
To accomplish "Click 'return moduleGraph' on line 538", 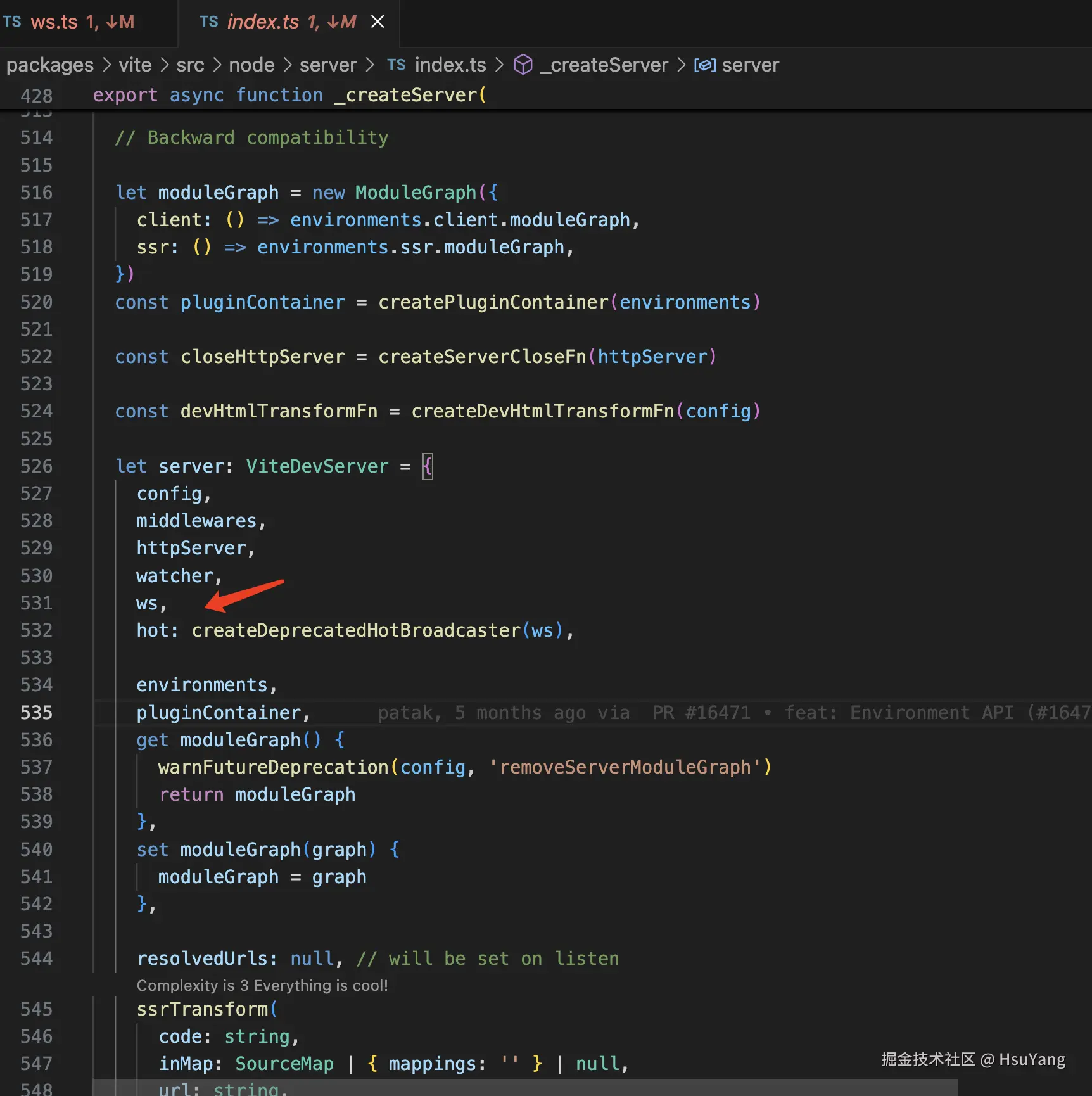I will pyautogui.click(x=257, y=794).
